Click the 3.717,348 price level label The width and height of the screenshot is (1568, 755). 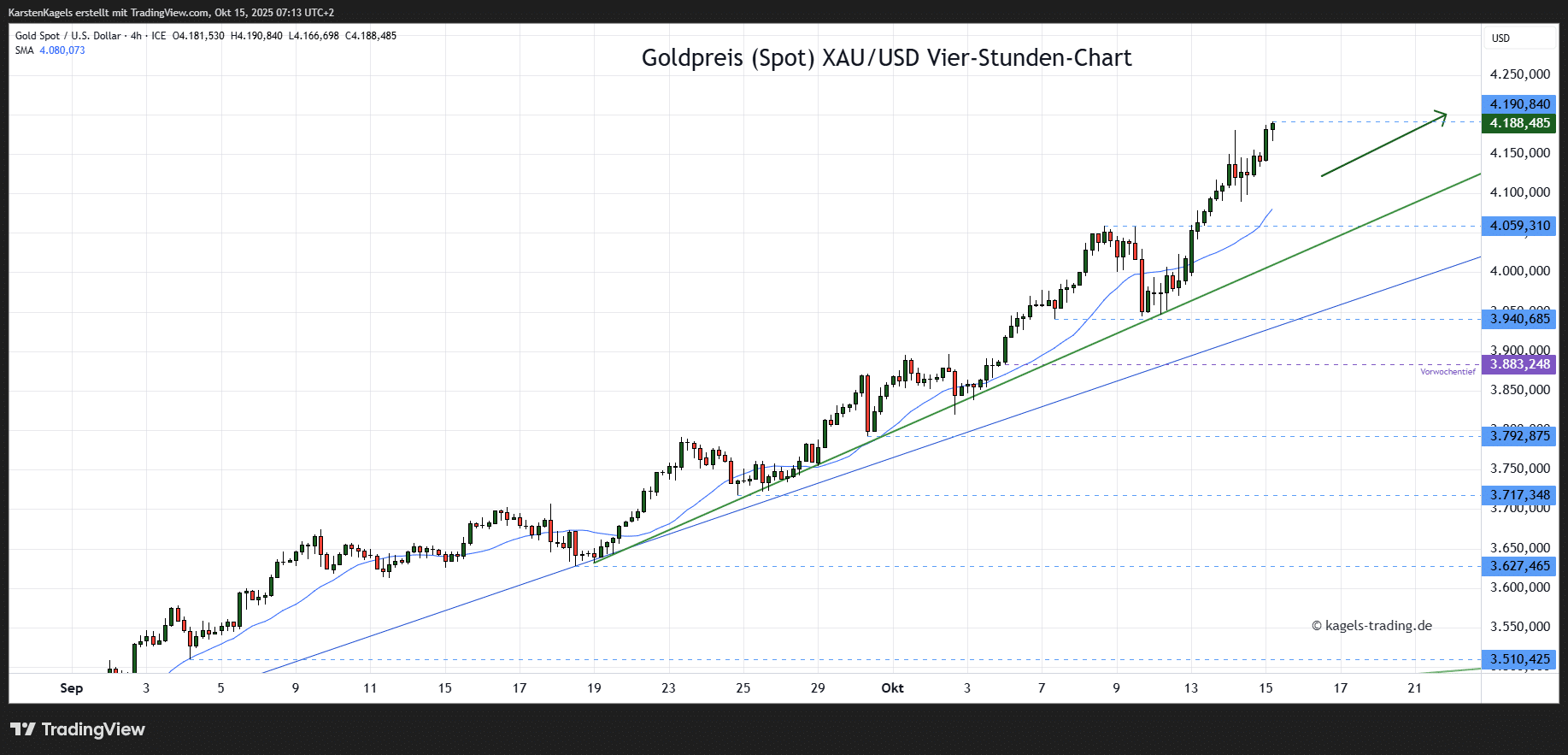[x=1519, y=495]
